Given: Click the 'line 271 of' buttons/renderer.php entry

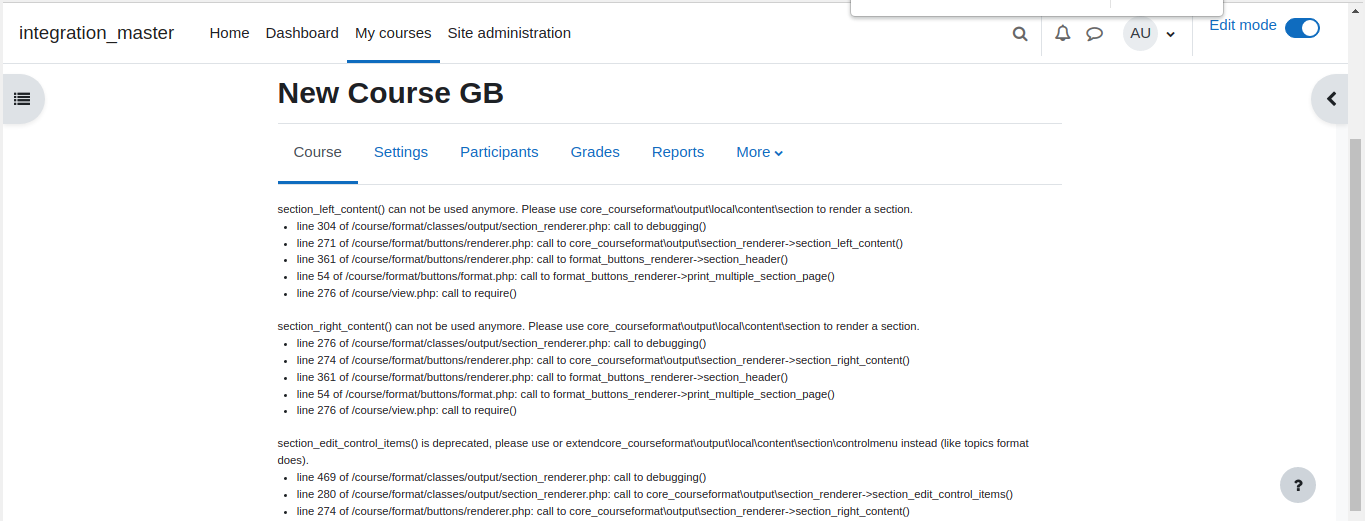Looking at the screenshot, I should 600,243.
